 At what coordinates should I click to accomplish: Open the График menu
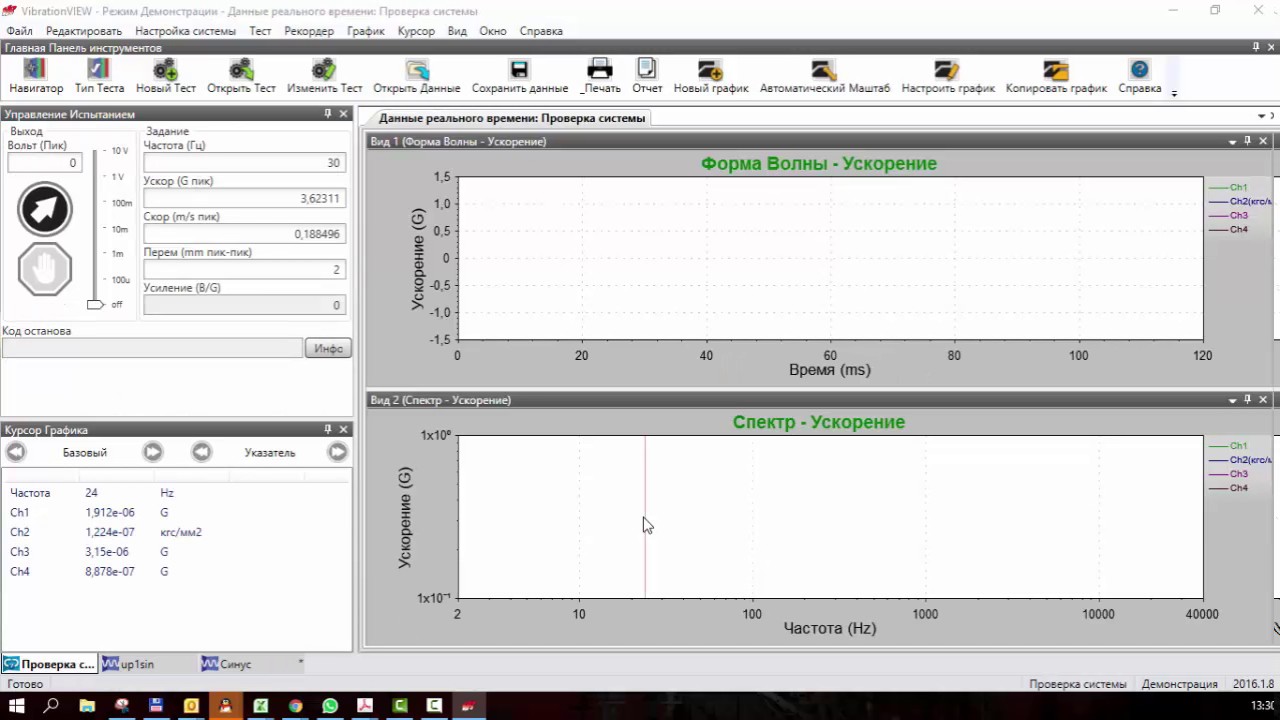[366, 31]
